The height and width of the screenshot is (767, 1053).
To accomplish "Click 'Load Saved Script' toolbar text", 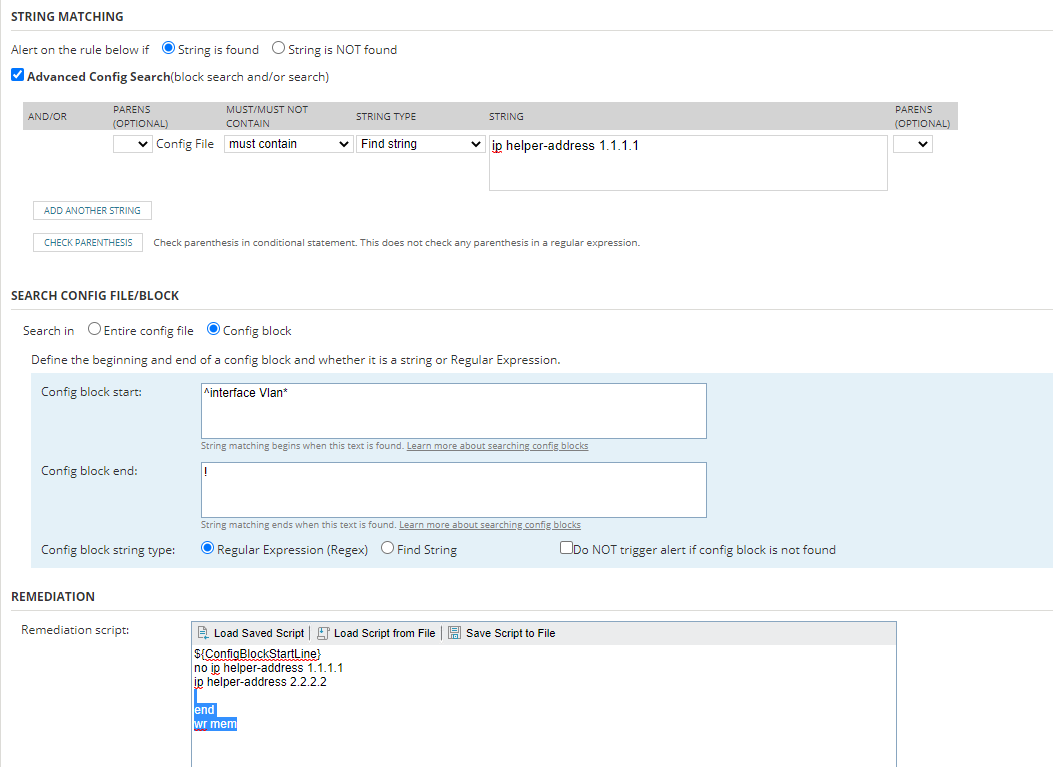I will click(x=259, y=633).
